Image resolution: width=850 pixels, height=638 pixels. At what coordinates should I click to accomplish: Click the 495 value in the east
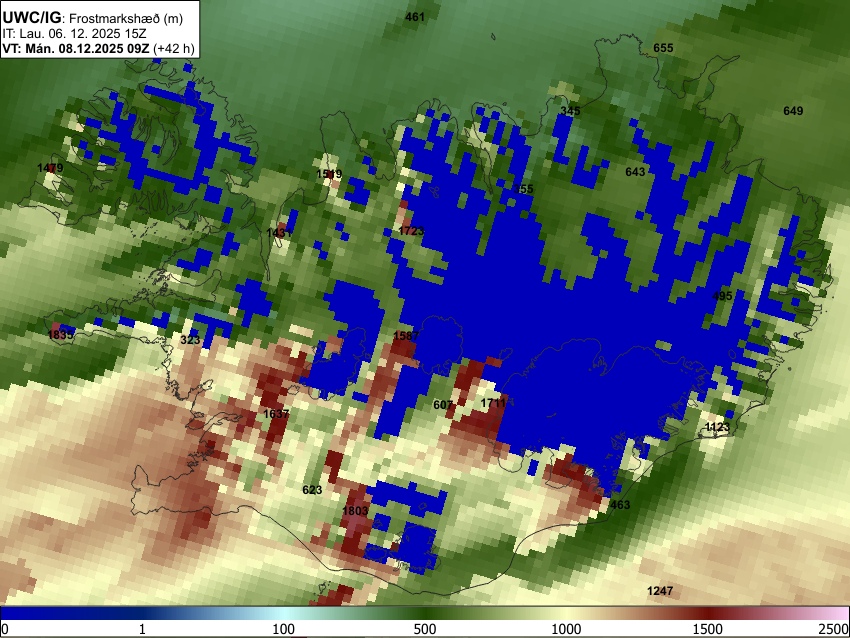722,296
